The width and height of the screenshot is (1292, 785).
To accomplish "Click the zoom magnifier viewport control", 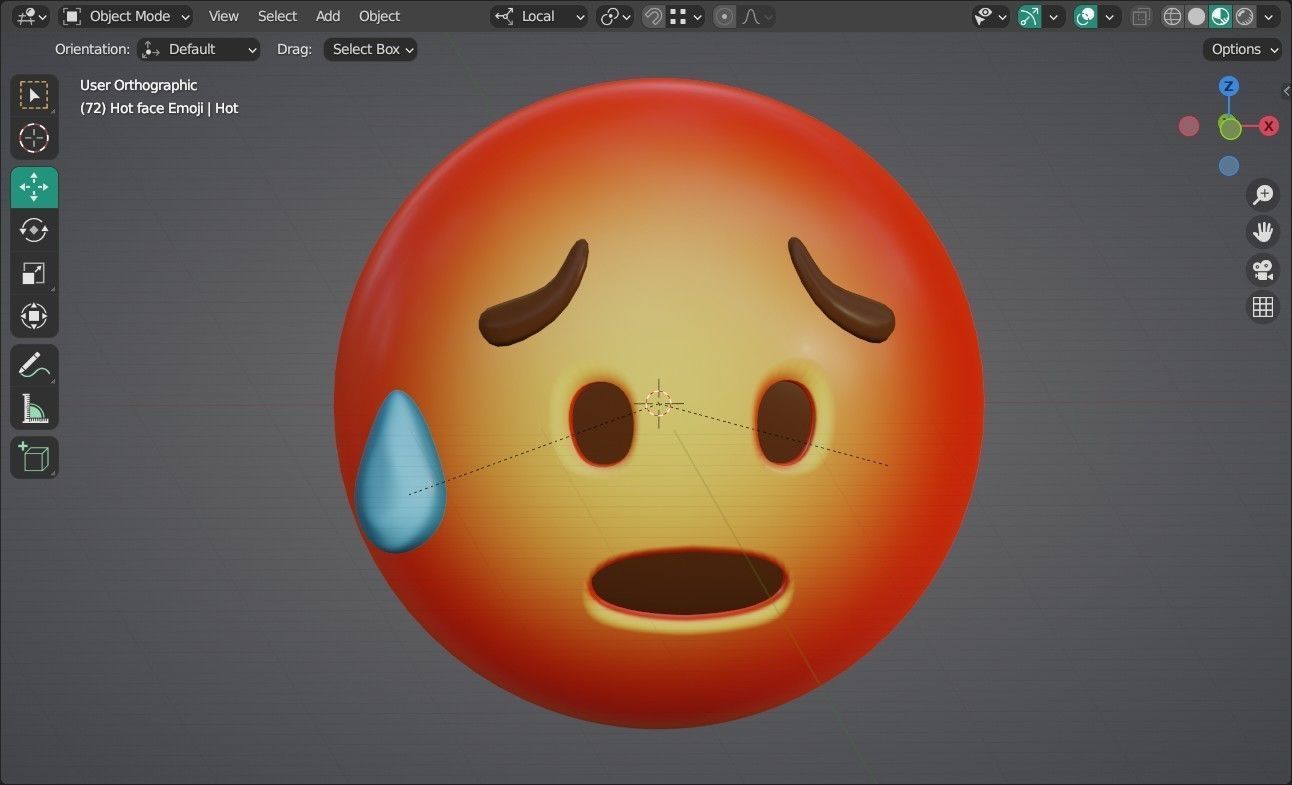I will point(1263,195).
